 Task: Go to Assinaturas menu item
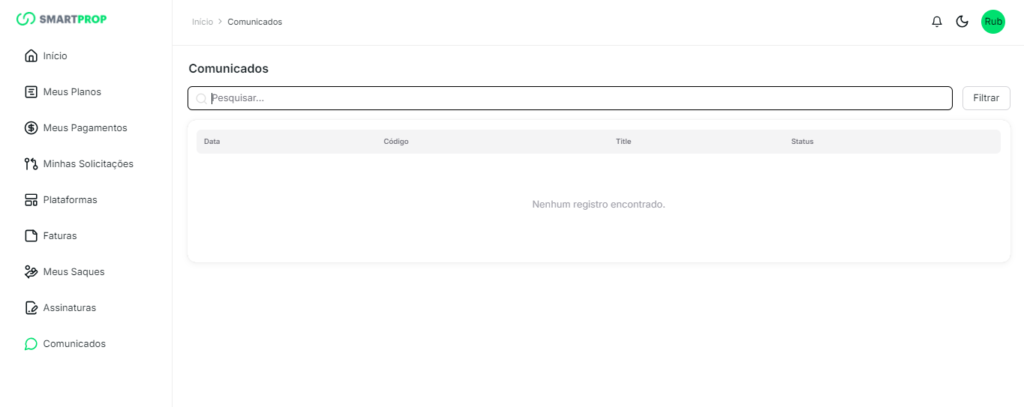(x=68, y=308)
